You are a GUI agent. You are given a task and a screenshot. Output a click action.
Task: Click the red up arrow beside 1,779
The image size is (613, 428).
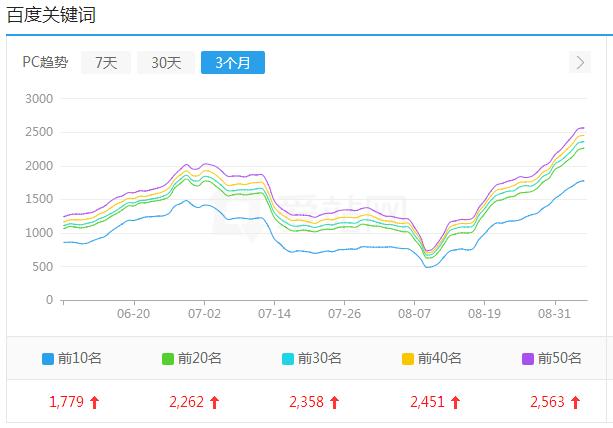point(95,403)
